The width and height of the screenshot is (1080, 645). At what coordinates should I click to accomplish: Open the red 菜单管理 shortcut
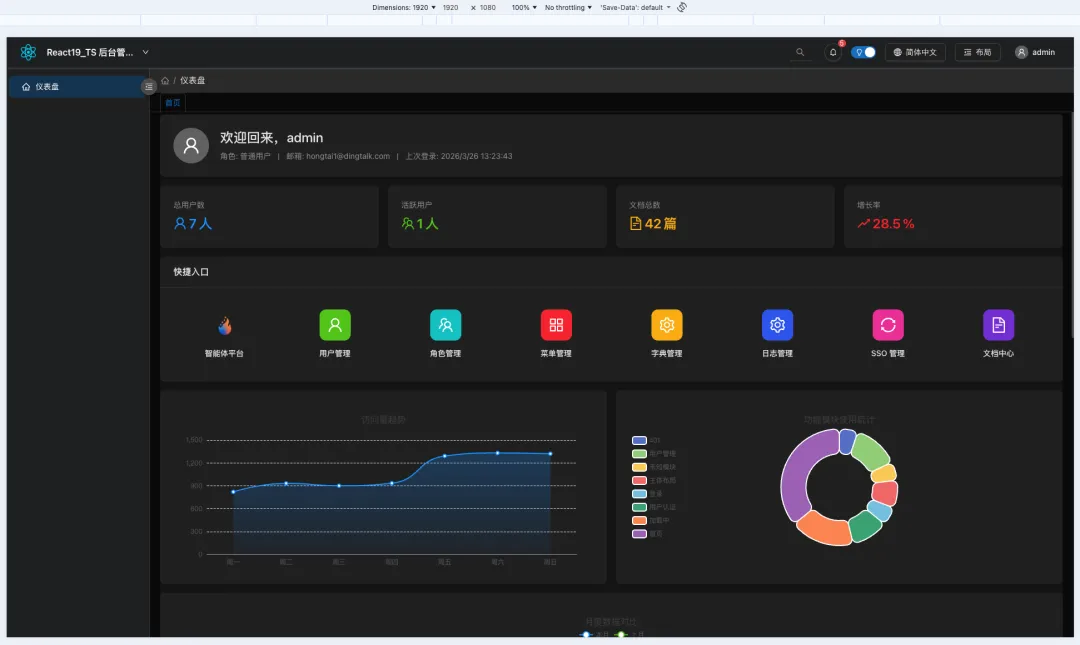pos(556,325)
